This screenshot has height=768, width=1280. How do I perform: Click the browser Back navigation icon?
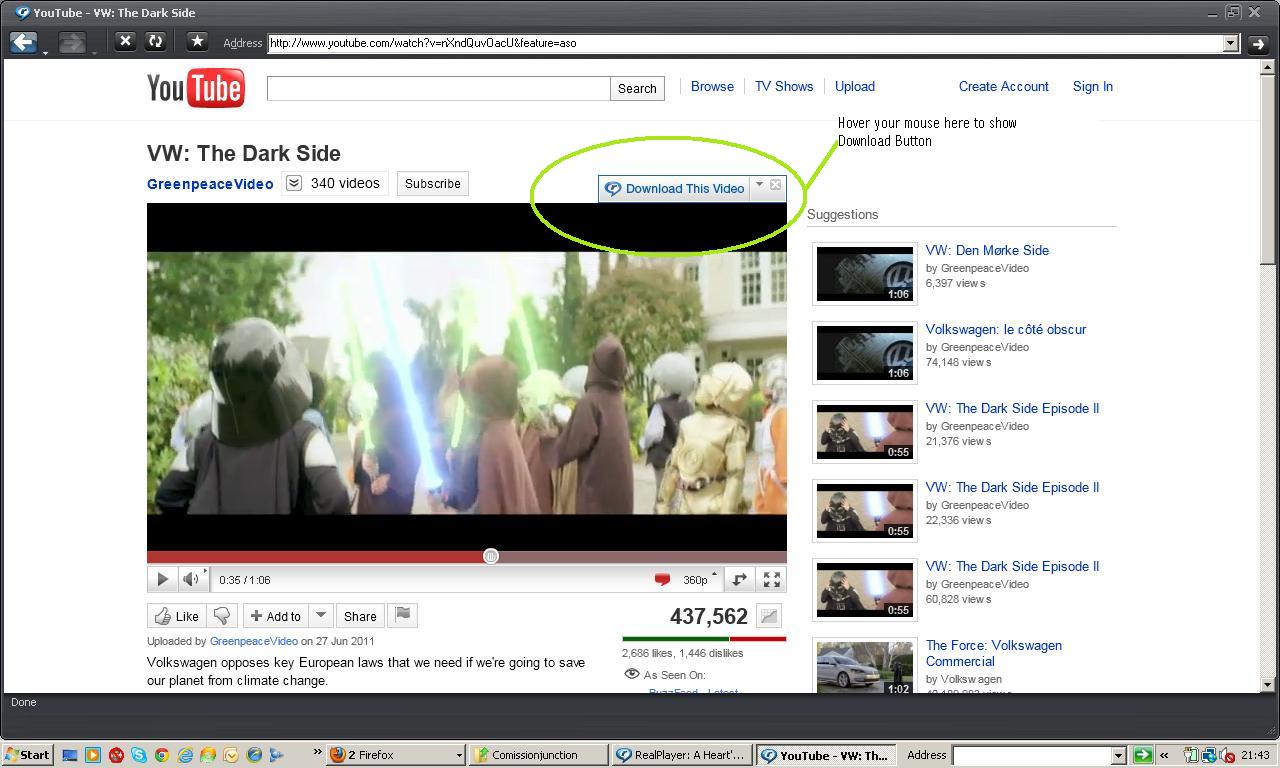(22, 41)
